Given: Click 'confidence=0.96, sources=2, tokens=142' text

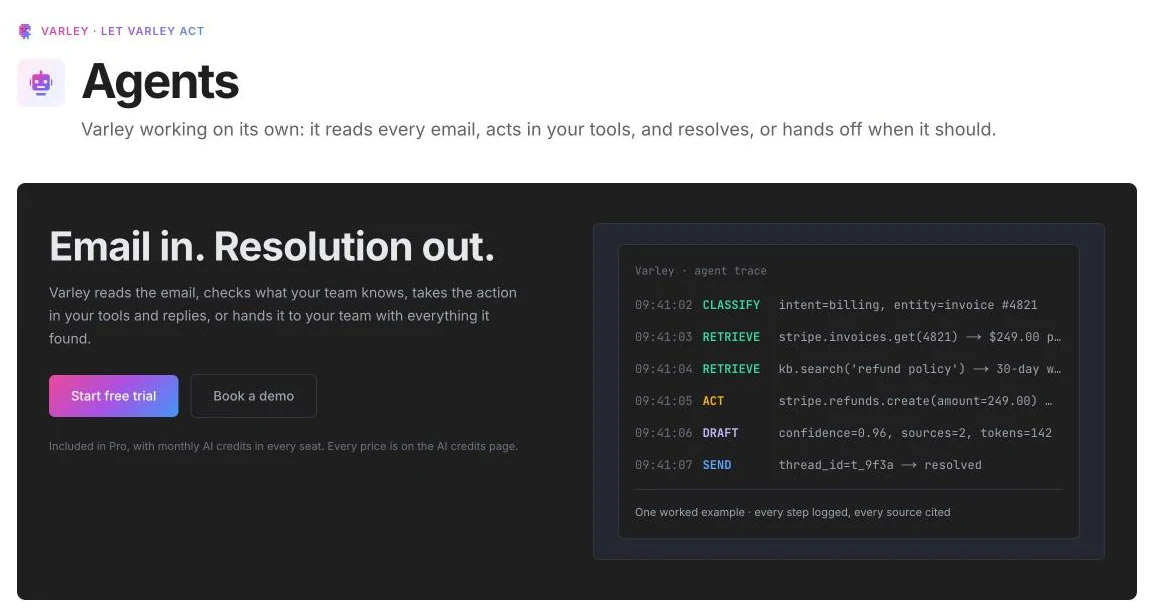Looking at the screenshot, I should tap(915, 433).
